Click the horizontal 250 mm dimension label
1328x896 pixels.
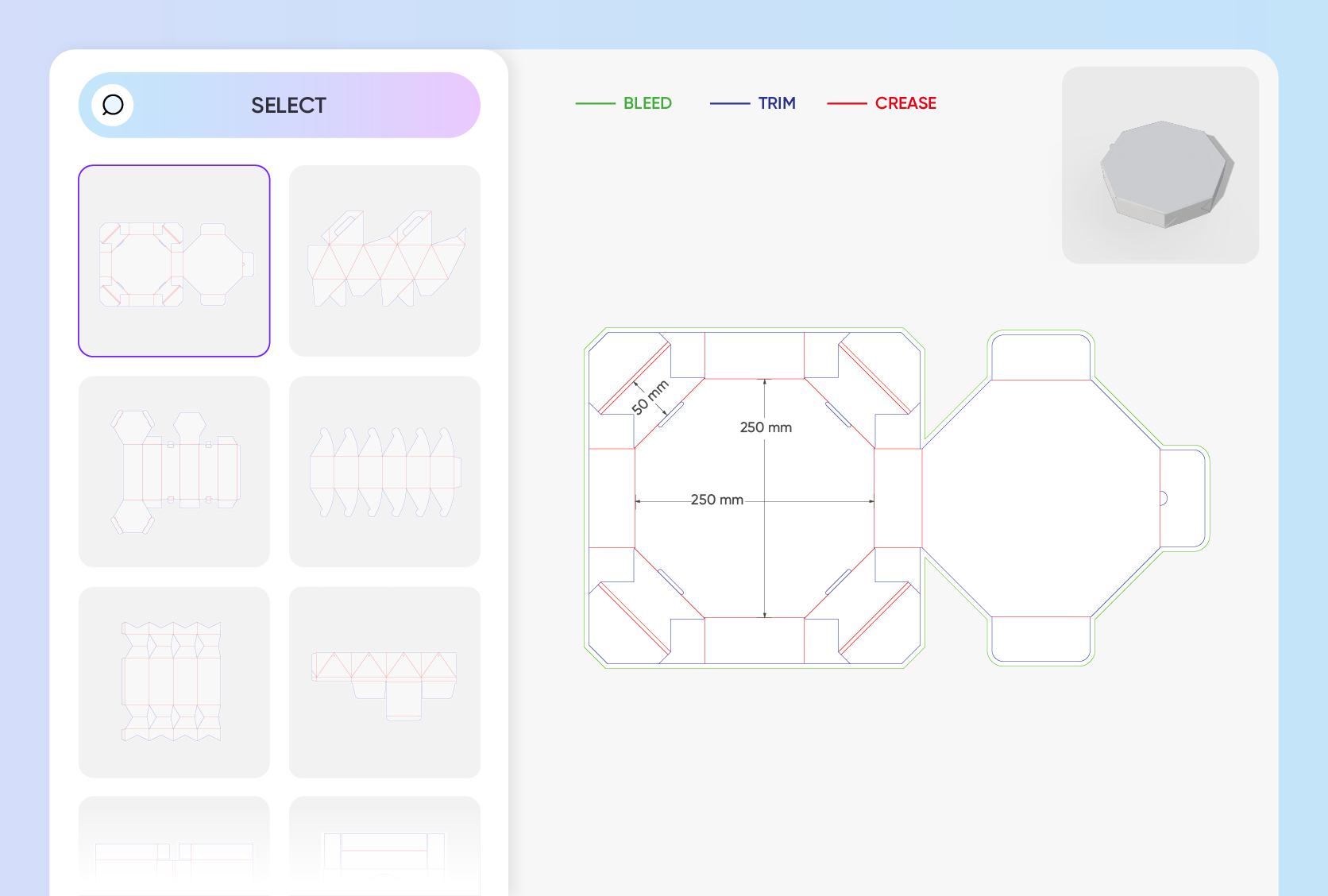(717, 500)
